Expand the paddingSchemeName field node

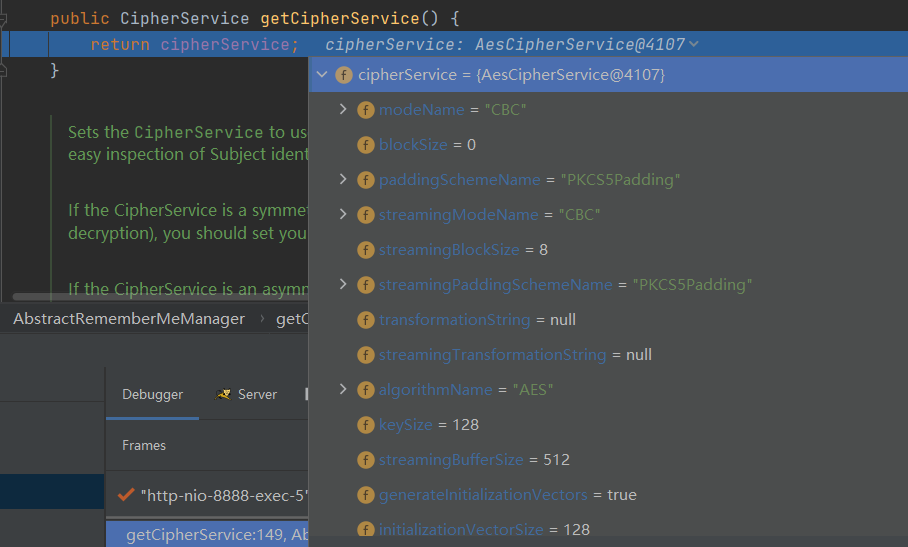pos(343,179)
